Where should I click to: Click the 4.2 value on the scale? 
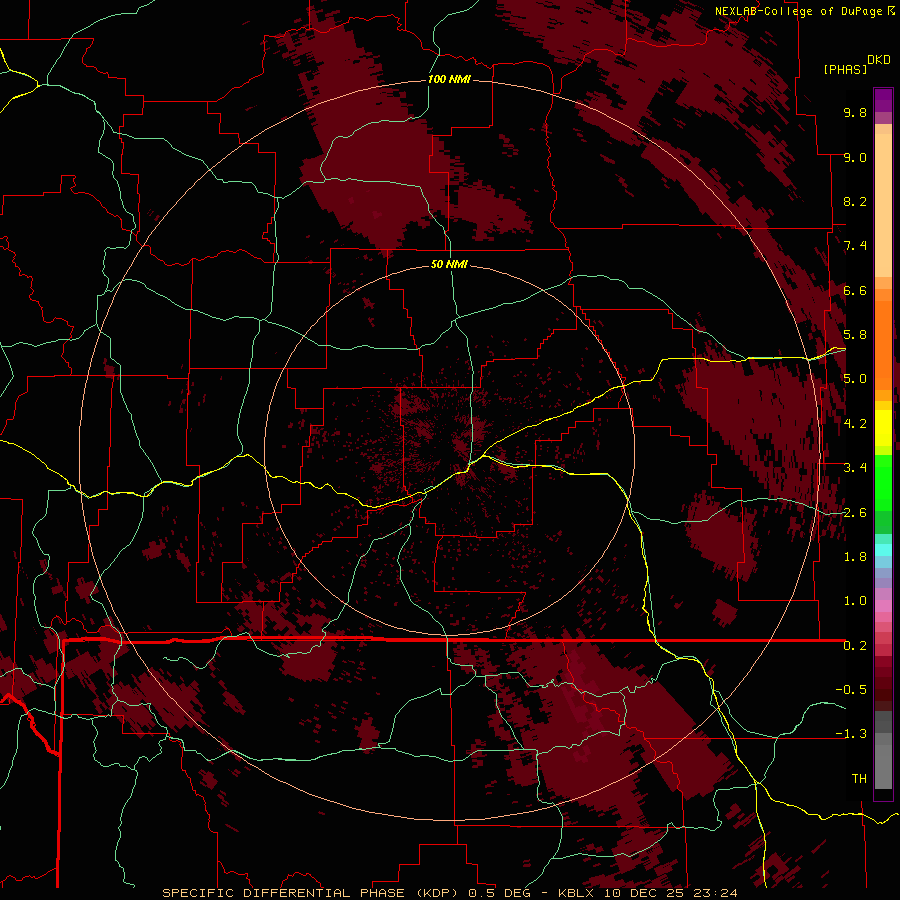pyautogui.click(x=855, y=424)
